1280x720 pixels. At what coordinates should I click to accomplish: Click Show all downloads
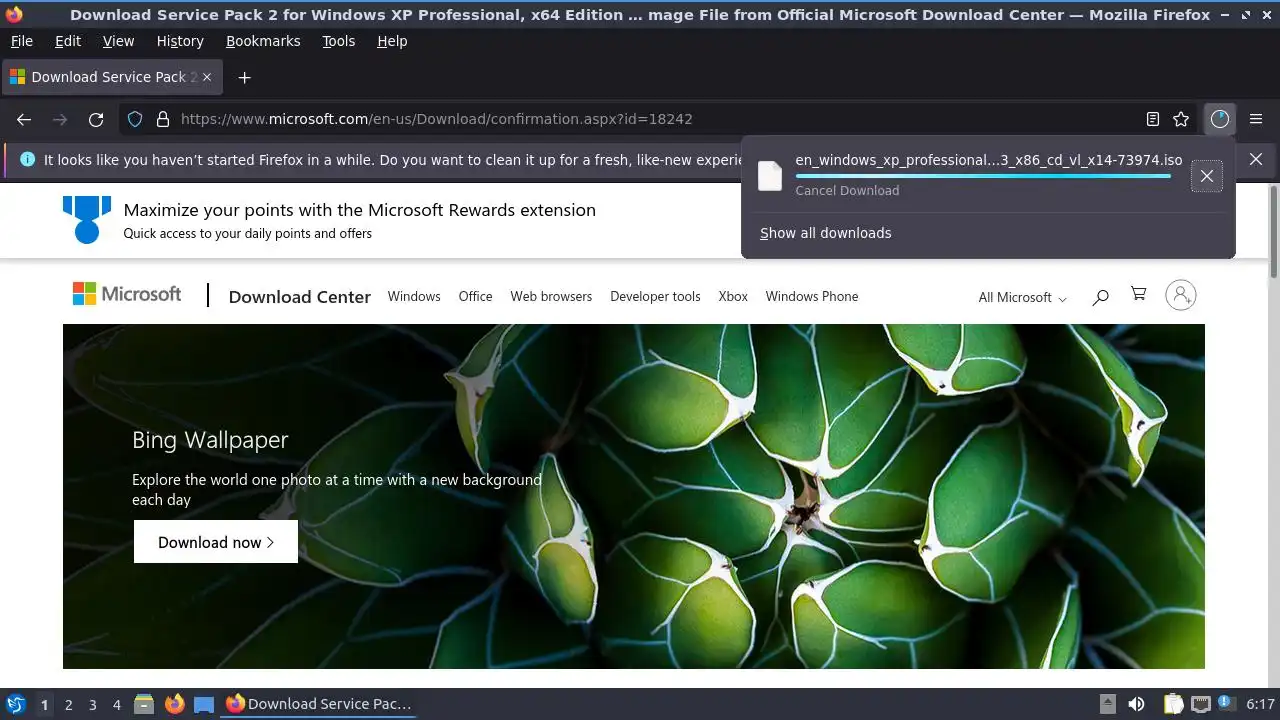(825, 233)
